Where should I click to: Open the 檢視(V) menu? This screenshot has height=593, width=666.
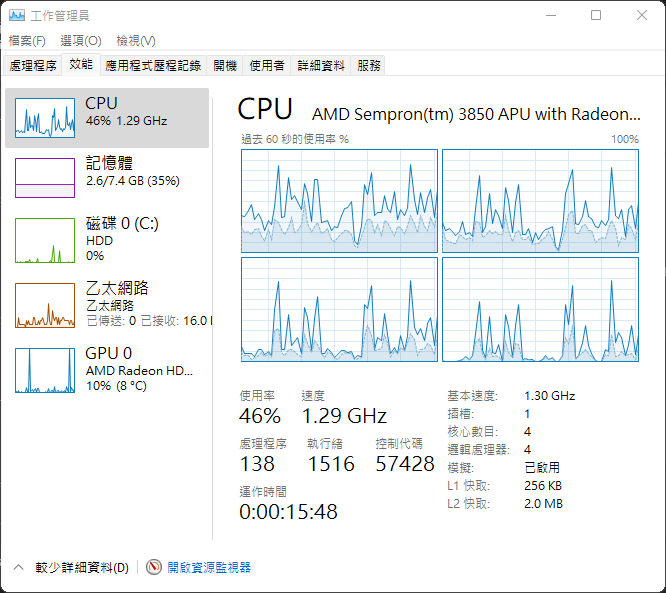pos(135,41)
